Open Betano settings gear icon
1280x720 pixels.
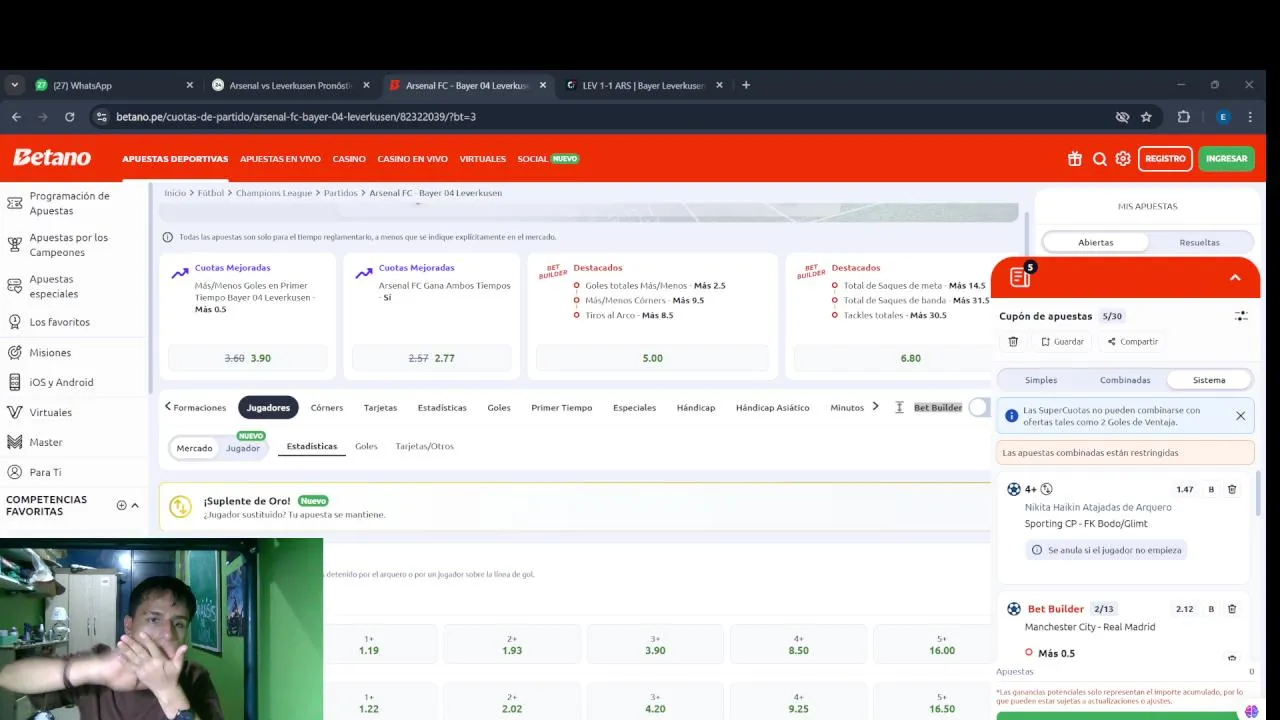click(x=1123, y=158)
